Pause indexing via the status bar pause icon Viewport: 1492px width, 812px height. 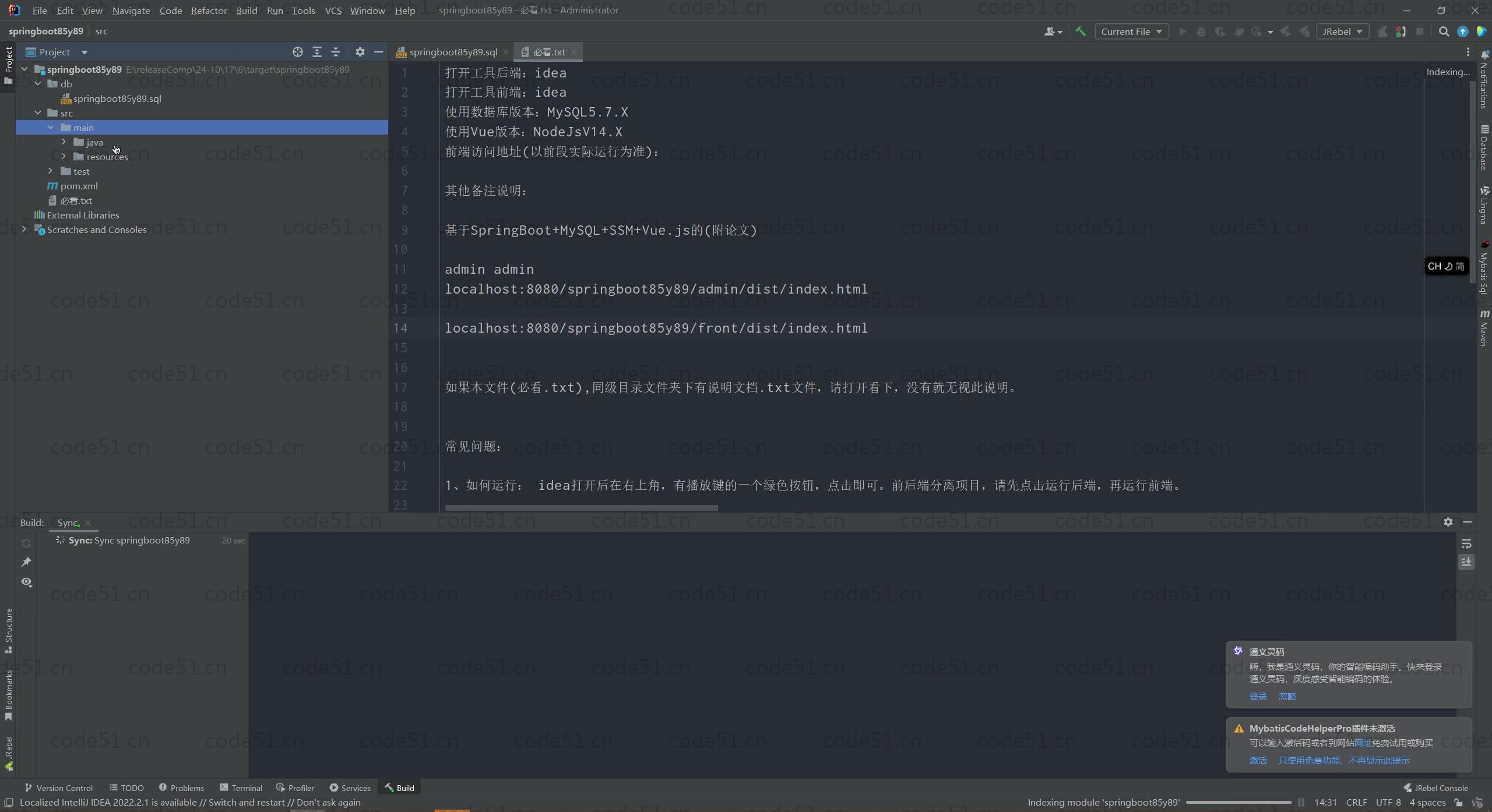pos(1300,802)
